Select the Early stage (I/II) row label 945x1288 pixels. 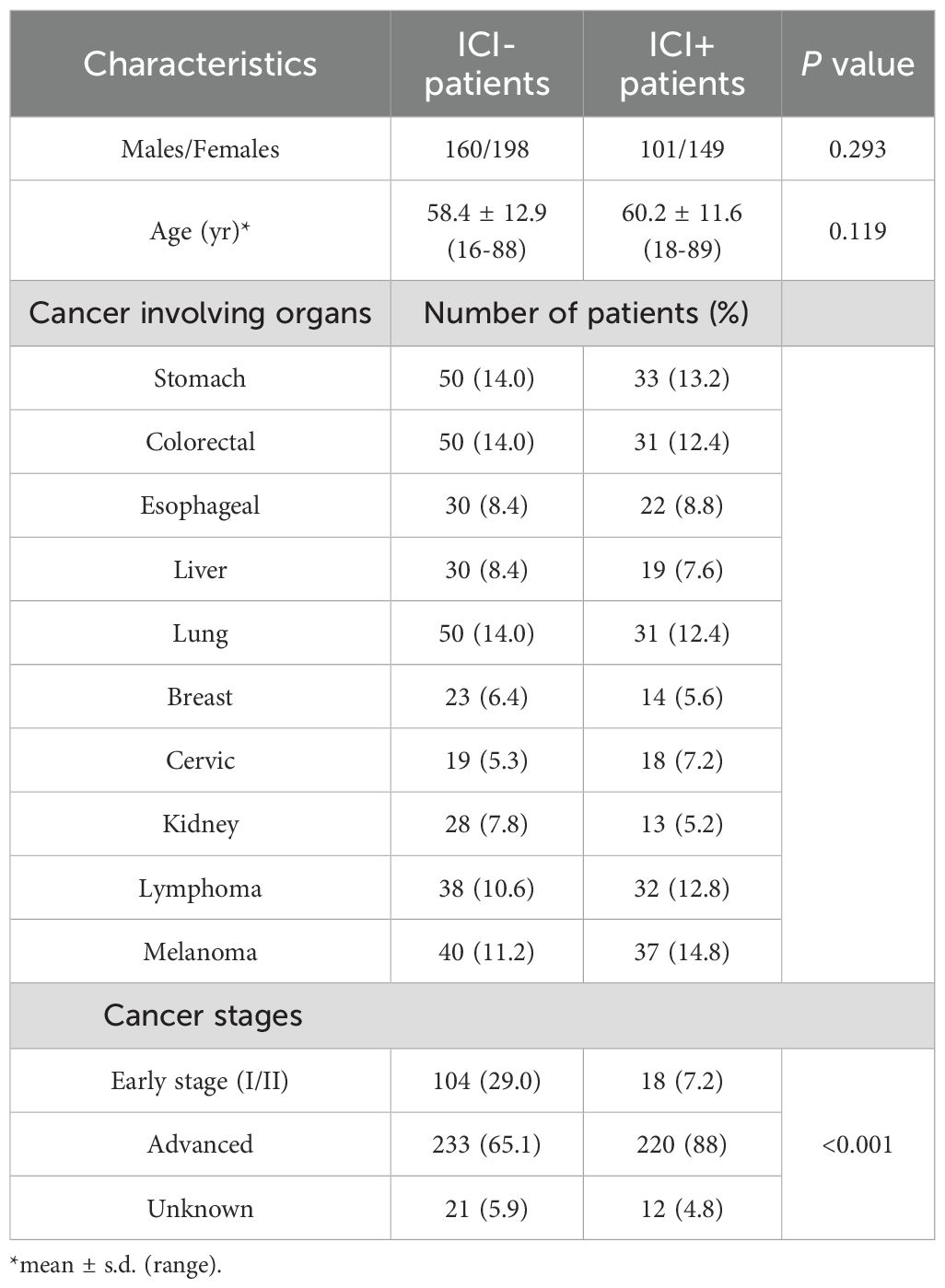pos(200,1081)
